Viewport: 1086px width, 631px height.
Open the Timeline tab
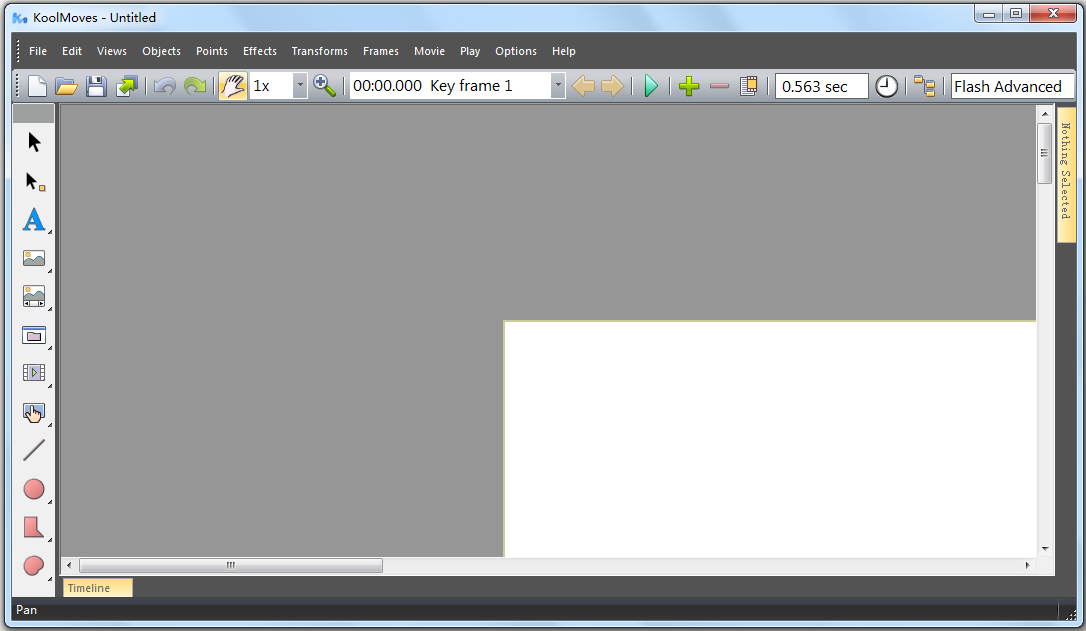[98, 587]
